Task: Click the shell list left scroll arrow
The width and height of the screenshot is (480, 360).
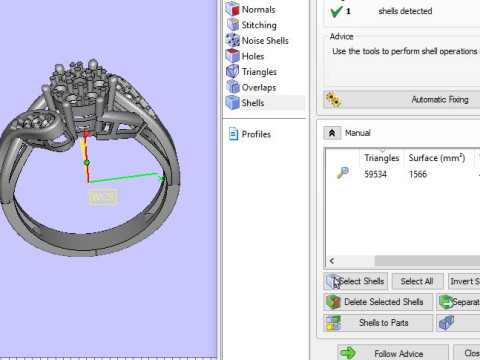Action: [332, 261]
